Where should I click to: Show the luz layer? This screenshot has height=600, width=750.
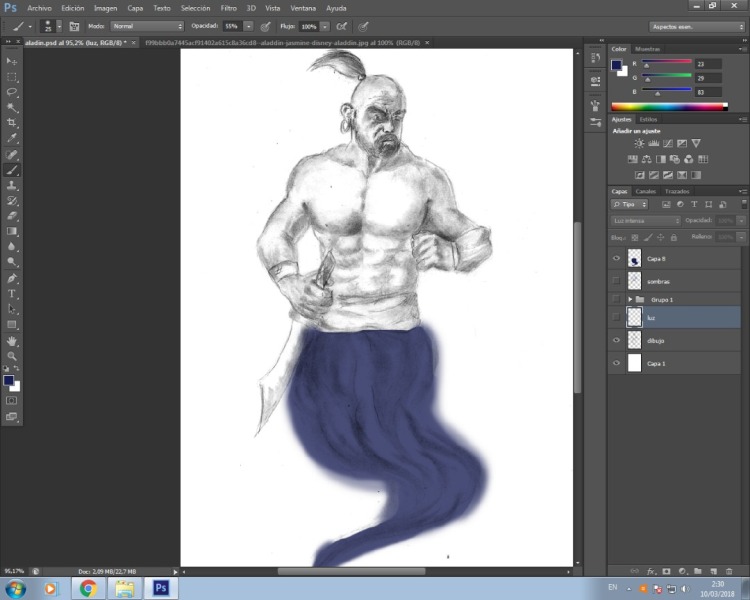[616, 317]
